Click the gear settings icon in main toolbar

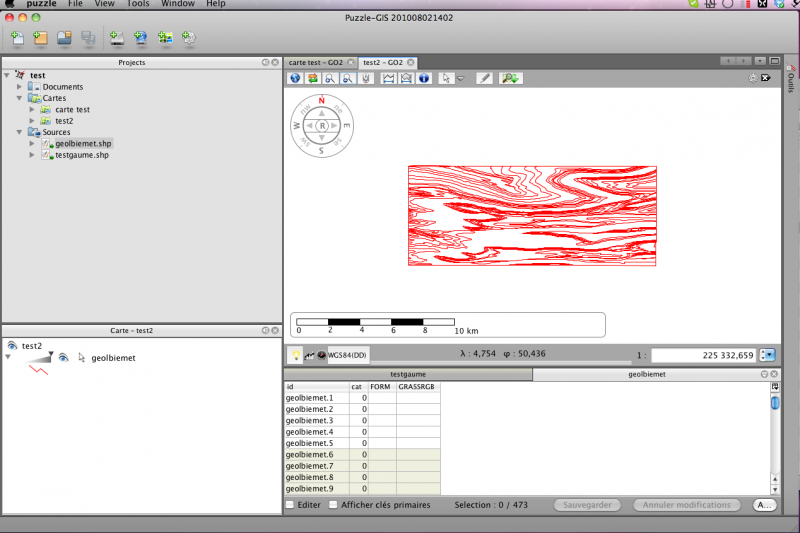pos(189,39)
